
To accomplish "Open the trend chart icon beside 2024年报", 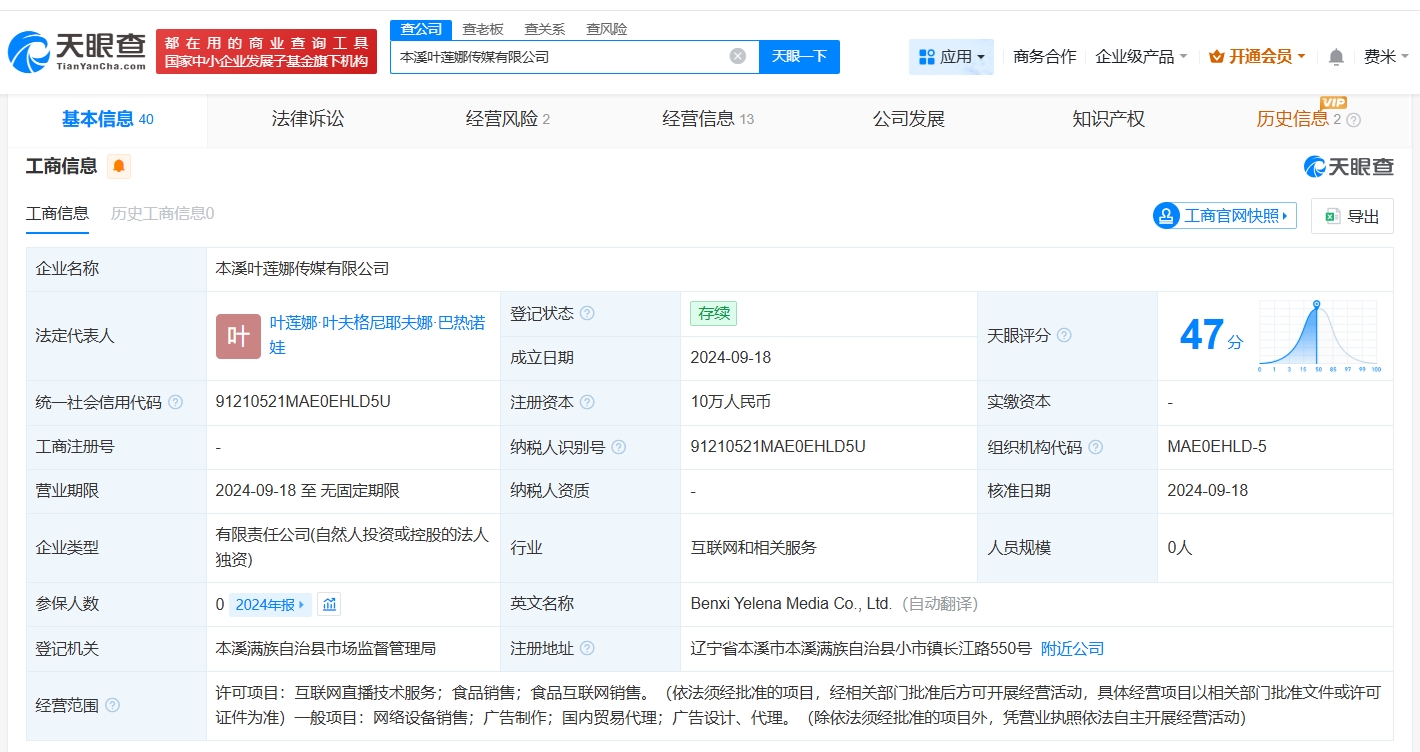I will click(x=328, y=604).
